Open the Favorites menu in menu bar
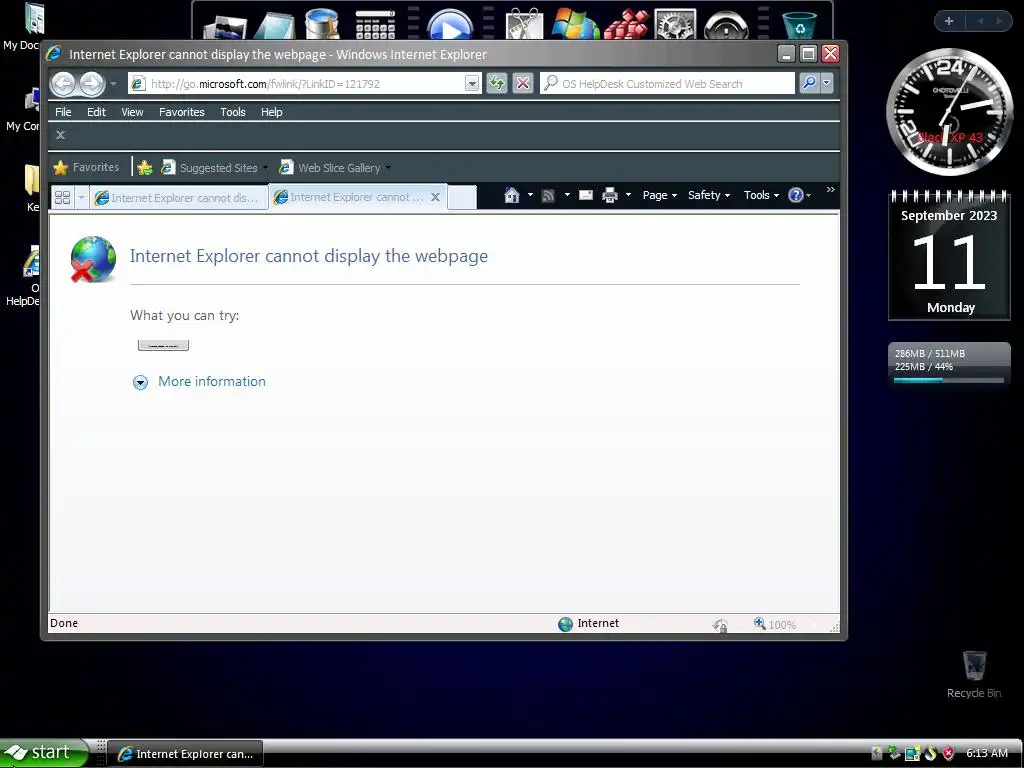This screenshot has height=768, width=1024. click(182, 112)
